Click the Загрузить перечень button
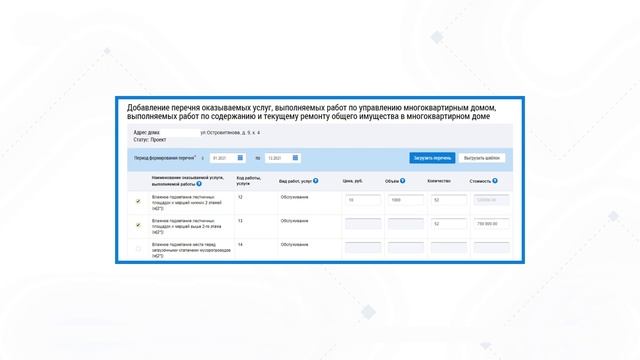640x360 pixels. [432, 158]
